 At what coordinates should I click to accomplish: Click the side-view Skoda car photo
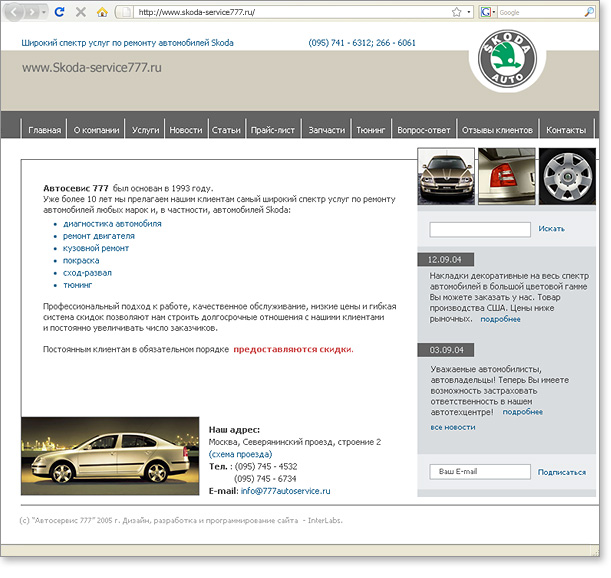[110, 456]
